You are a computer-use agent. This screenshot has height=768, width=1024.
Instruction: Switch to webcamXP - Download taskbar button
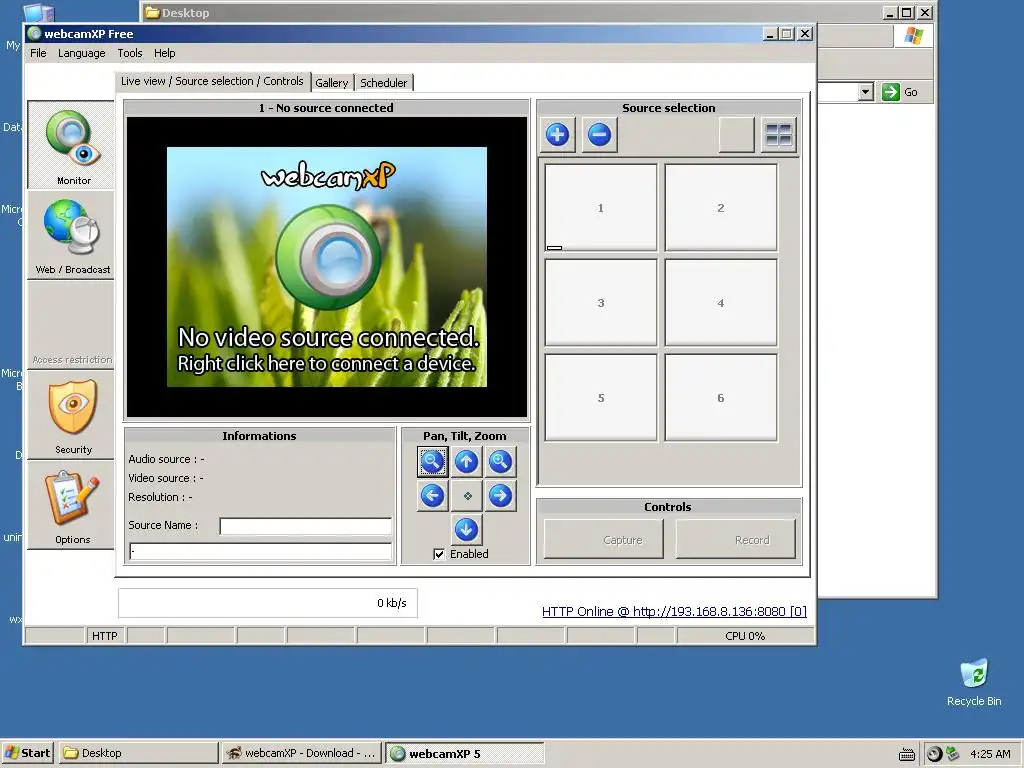(301, 753)
